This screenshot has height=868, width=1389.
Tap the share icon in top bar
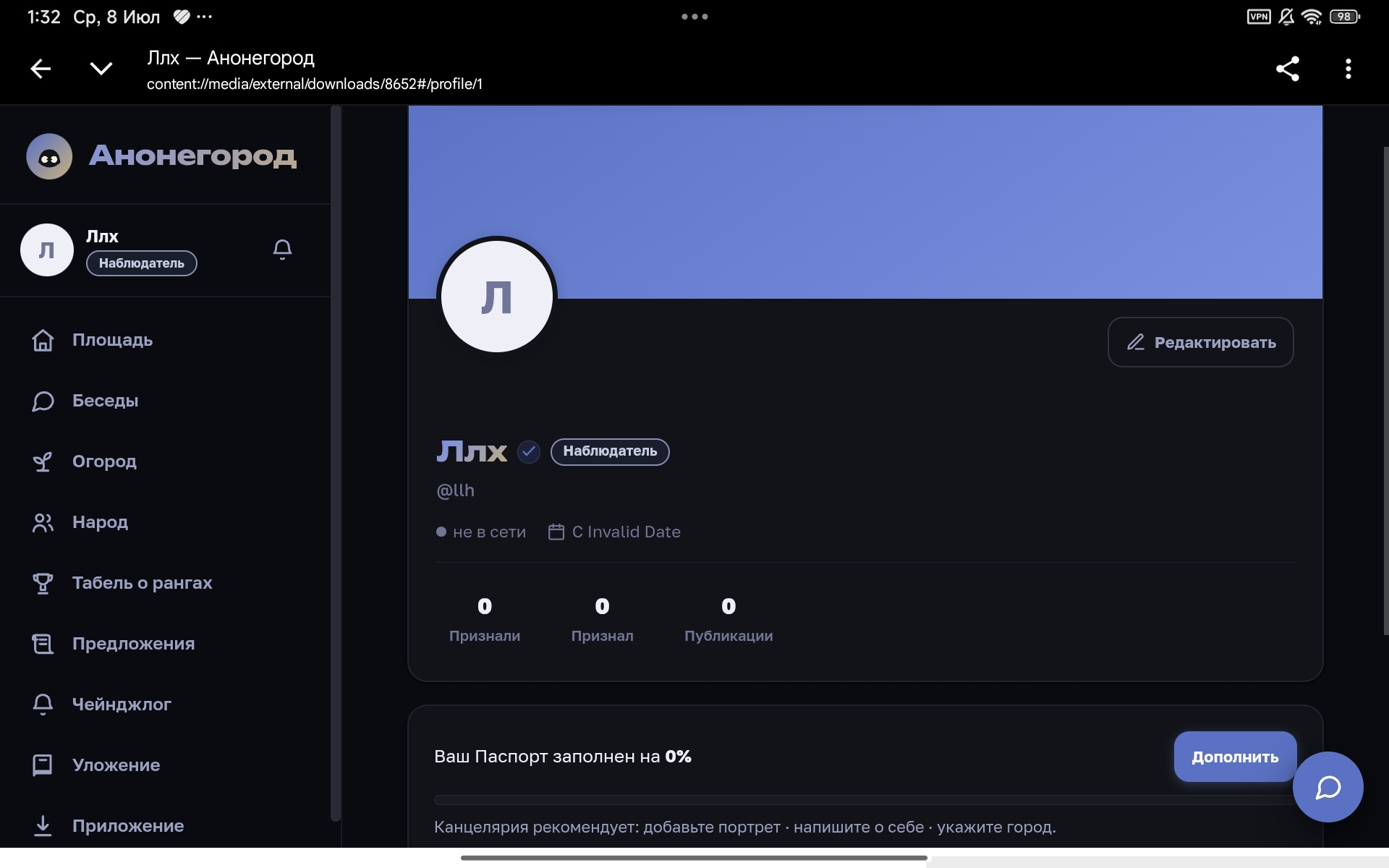point(1288,69)
